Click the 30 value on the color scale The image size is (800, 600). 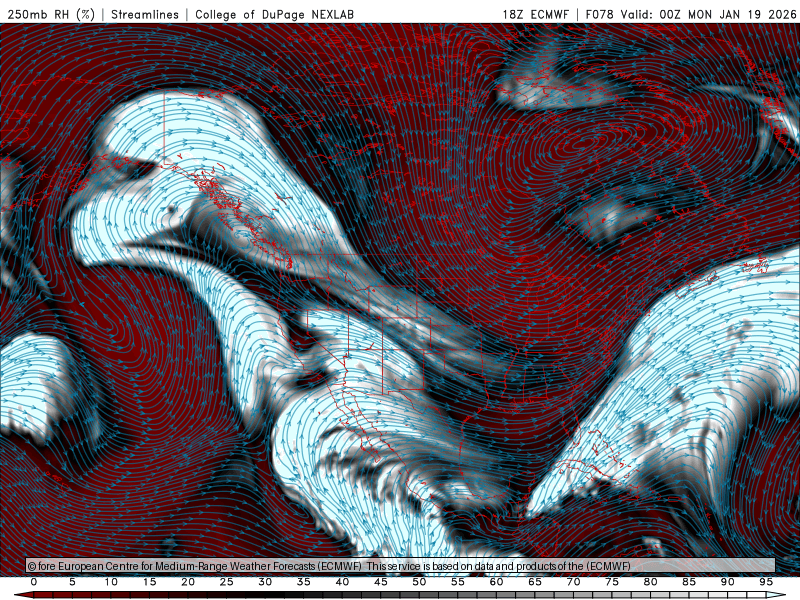[265, 582]
